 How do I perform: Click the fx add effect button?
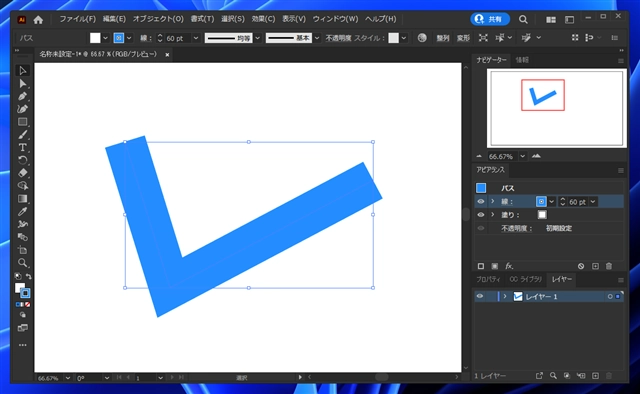coord(509,266)
